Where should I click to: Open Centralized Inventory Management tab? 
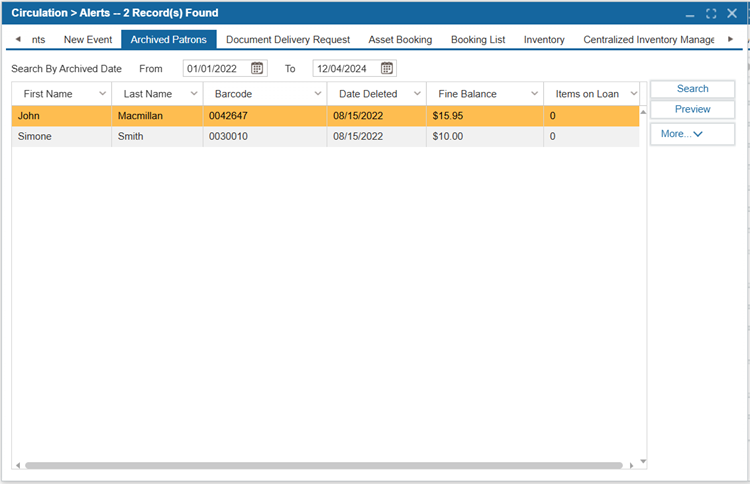(x=649, y=40)
